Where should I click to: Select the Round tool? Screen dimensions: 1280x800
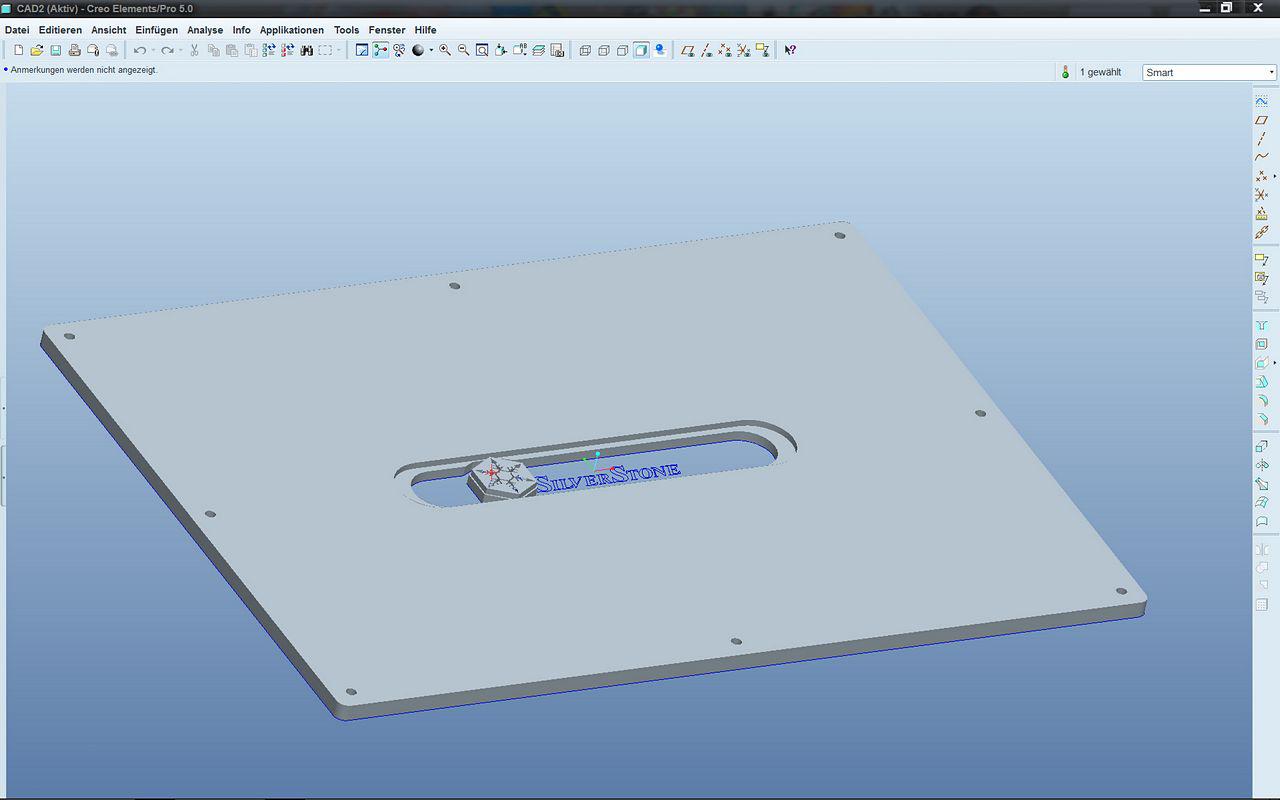pyautogui.click(x=1261, y=400)
